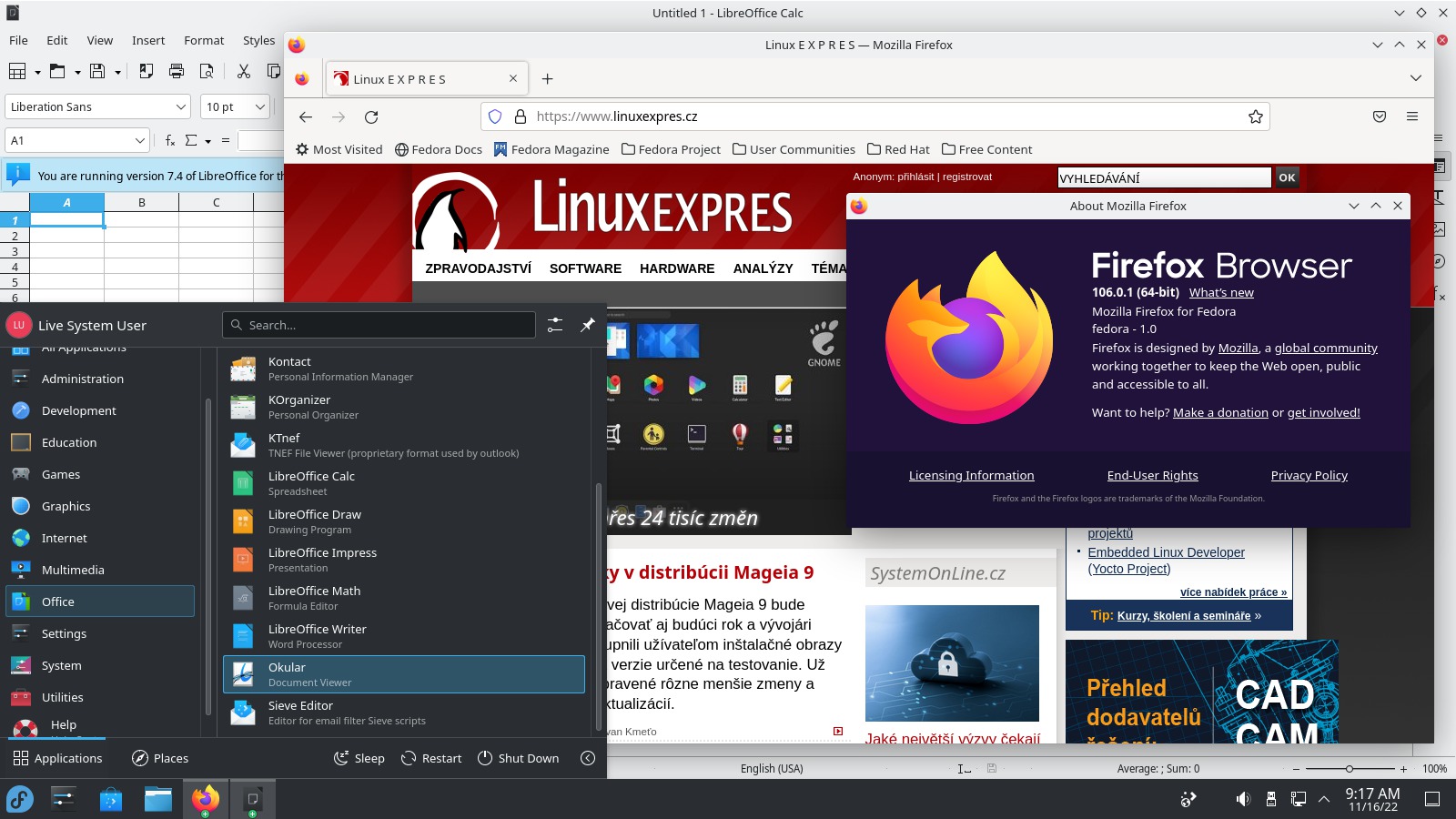Open the Privacy Policy link
The width and height of the screenshot is (1456, 819).
(1309, 475)
